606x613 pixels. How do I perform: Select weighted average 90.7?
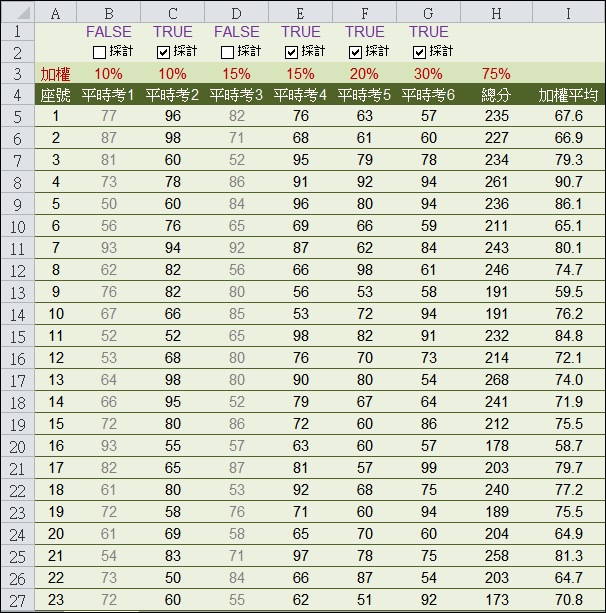pos(568,182)
